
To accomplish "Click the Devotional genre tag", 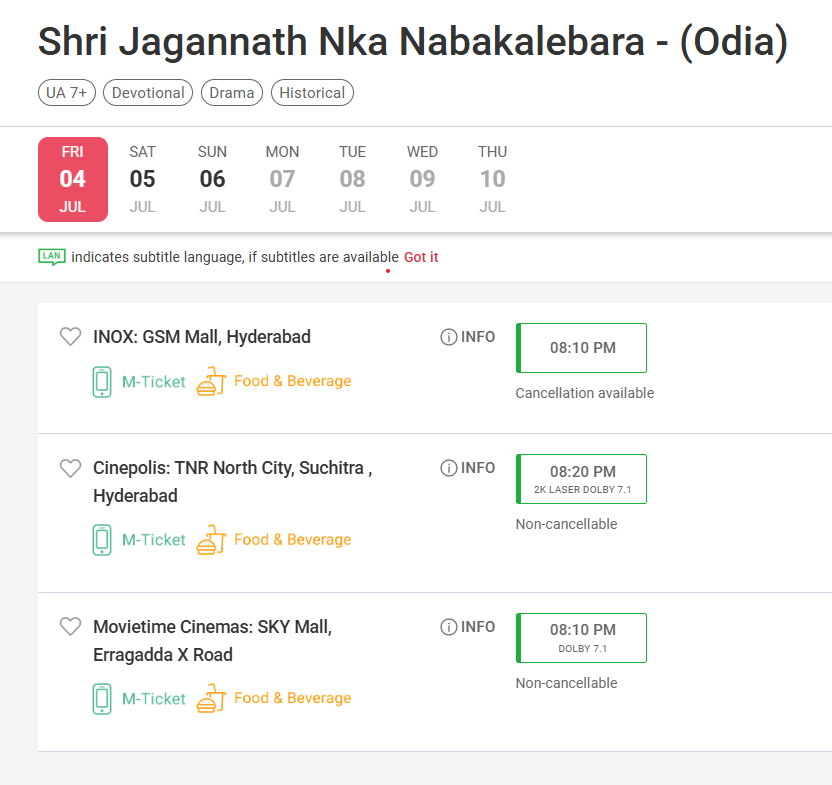I will [148, 93].
